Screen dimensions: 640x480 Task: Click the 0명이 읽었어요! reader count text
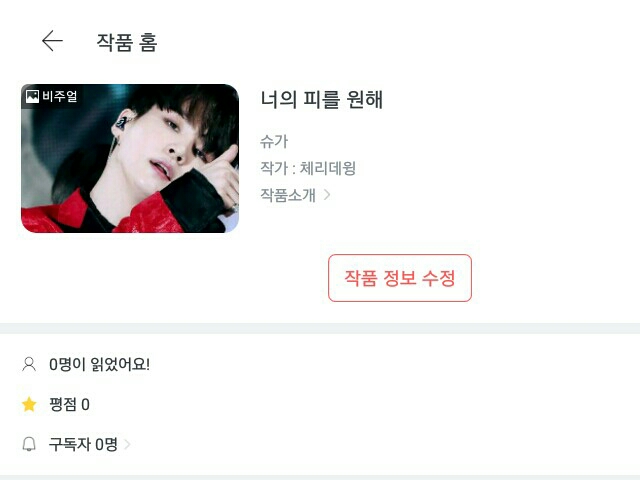tap(99, 364)
